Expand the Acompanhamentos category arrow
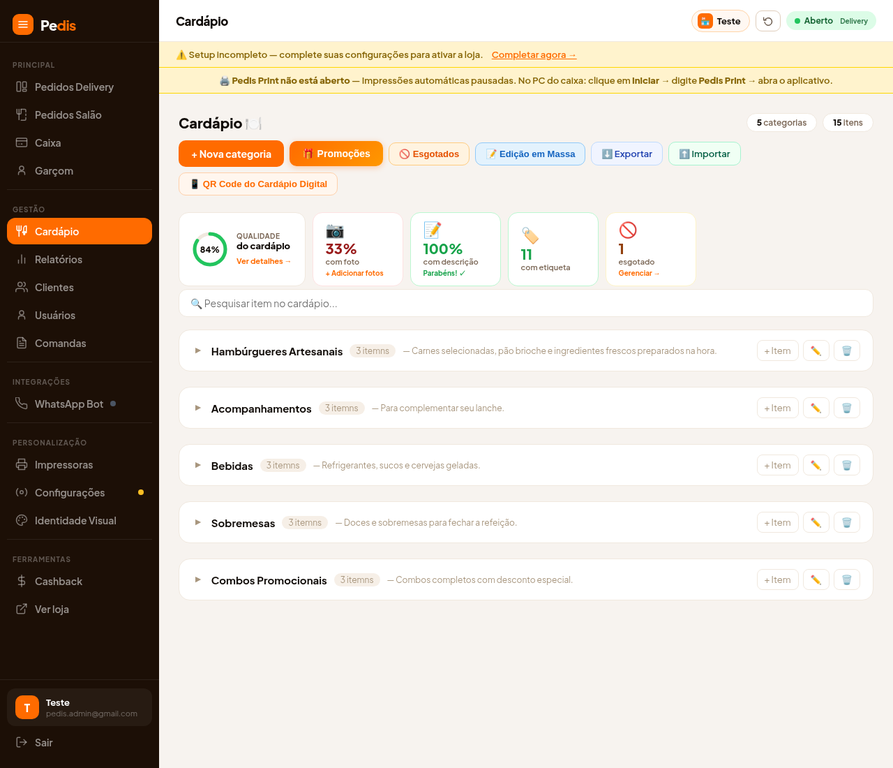The image size is (893, 768). tap(198, 408)
